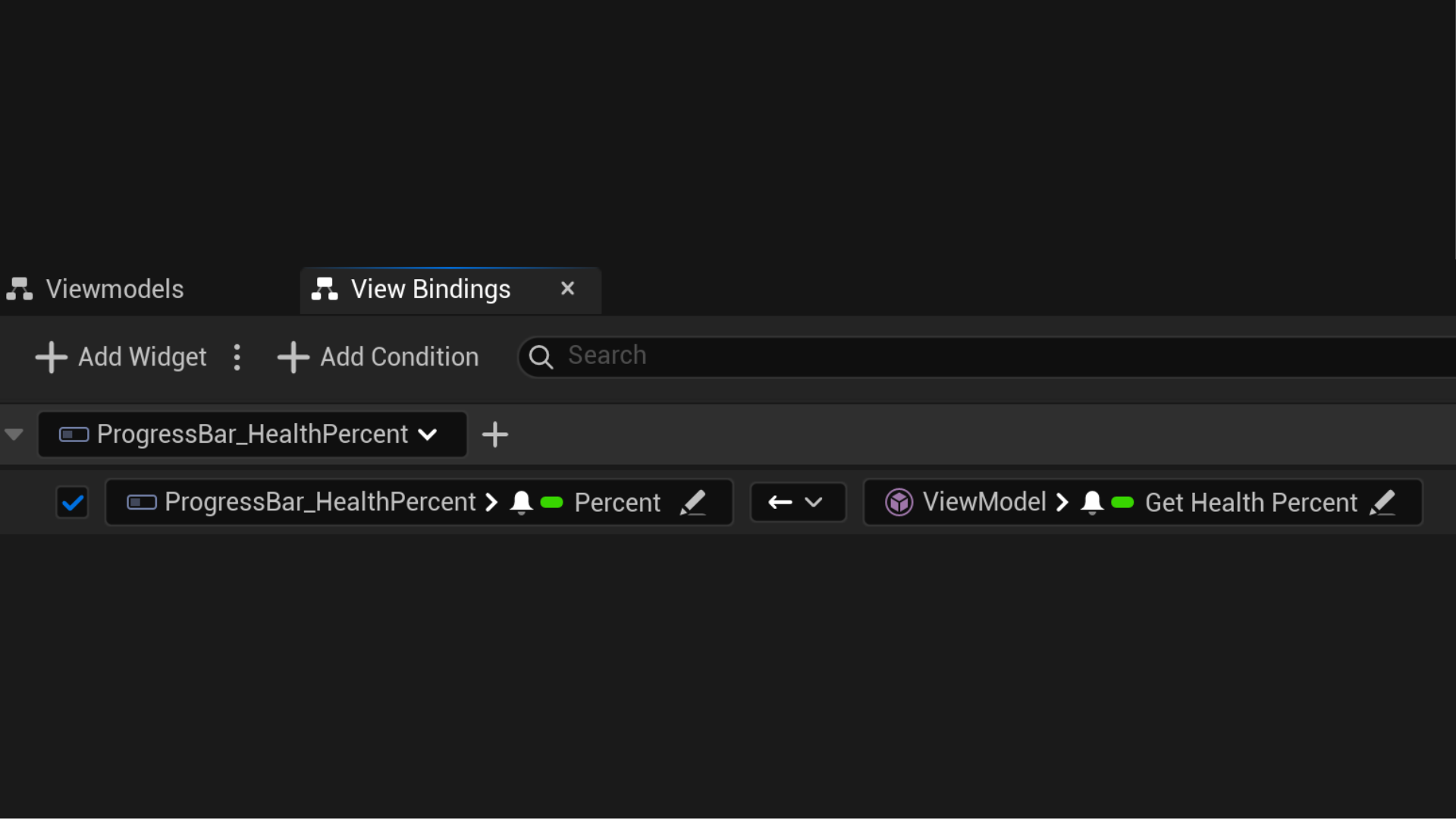Click the Get Health Percent source property
This screenshot has height=819, width=1456.
(1250, 503)
